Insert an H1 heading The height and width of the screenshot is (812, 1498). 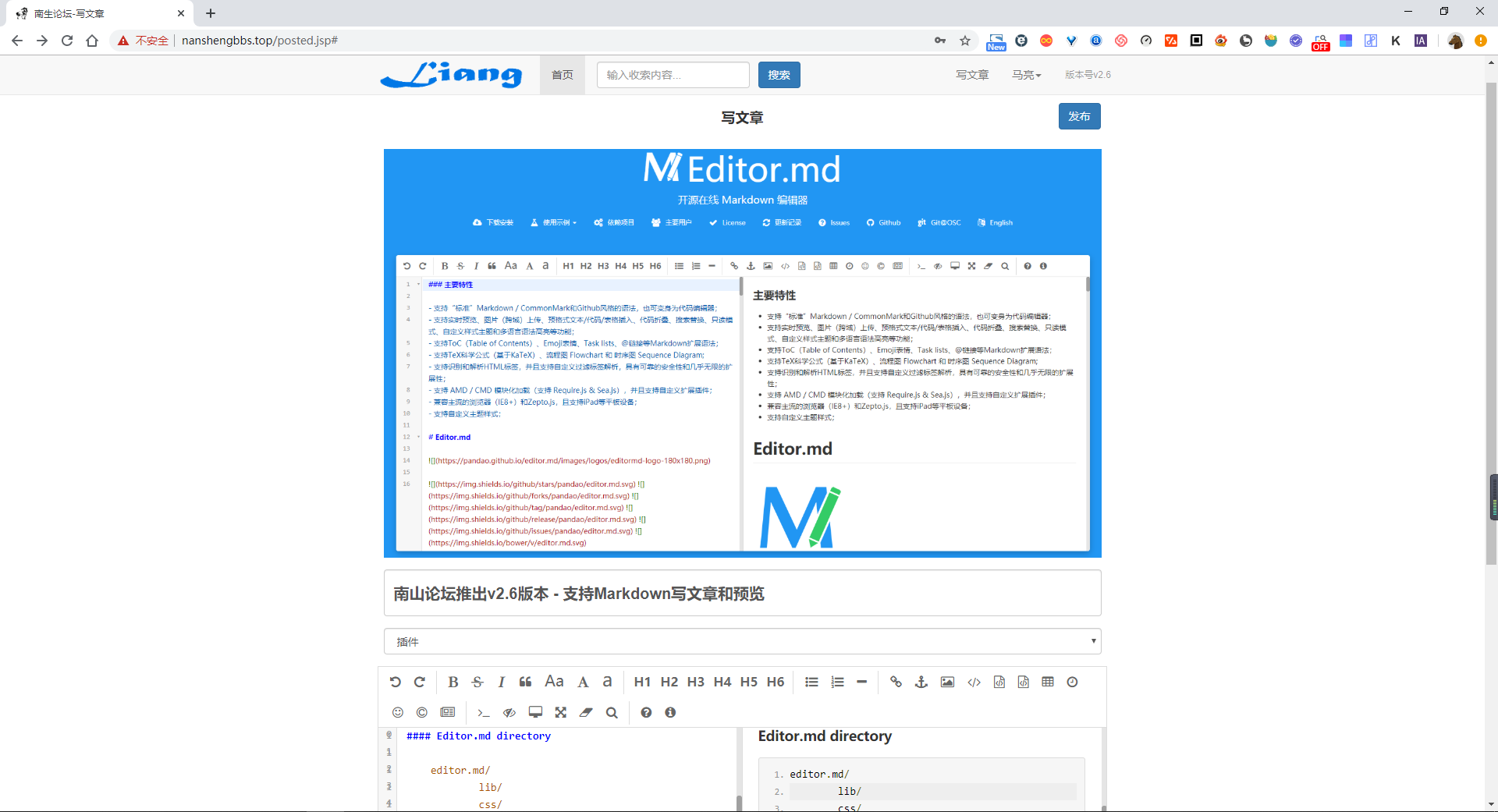pyautogui.click(x=642, y=682)
